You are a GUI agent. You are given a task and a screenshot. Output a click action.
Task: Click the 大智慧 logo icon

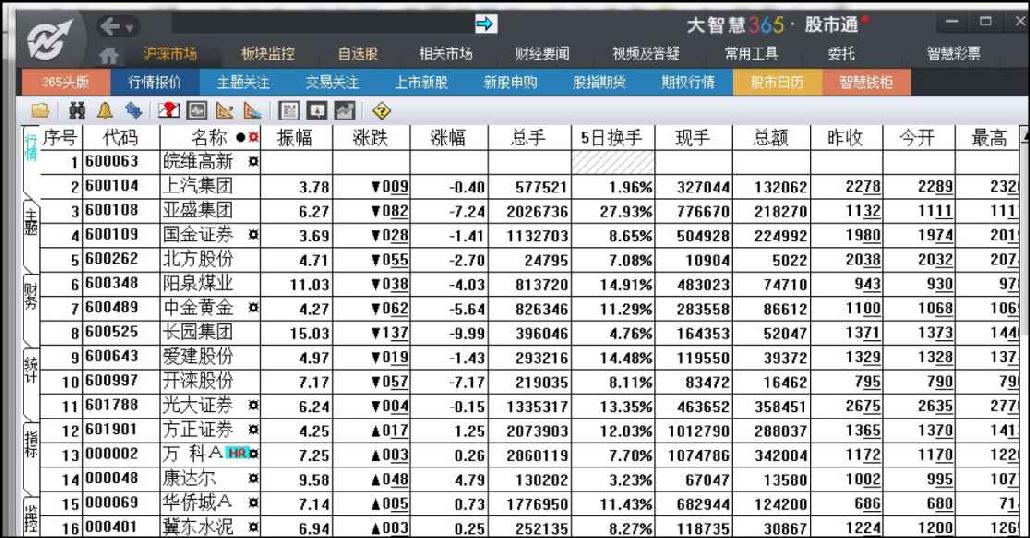[49, 39]
